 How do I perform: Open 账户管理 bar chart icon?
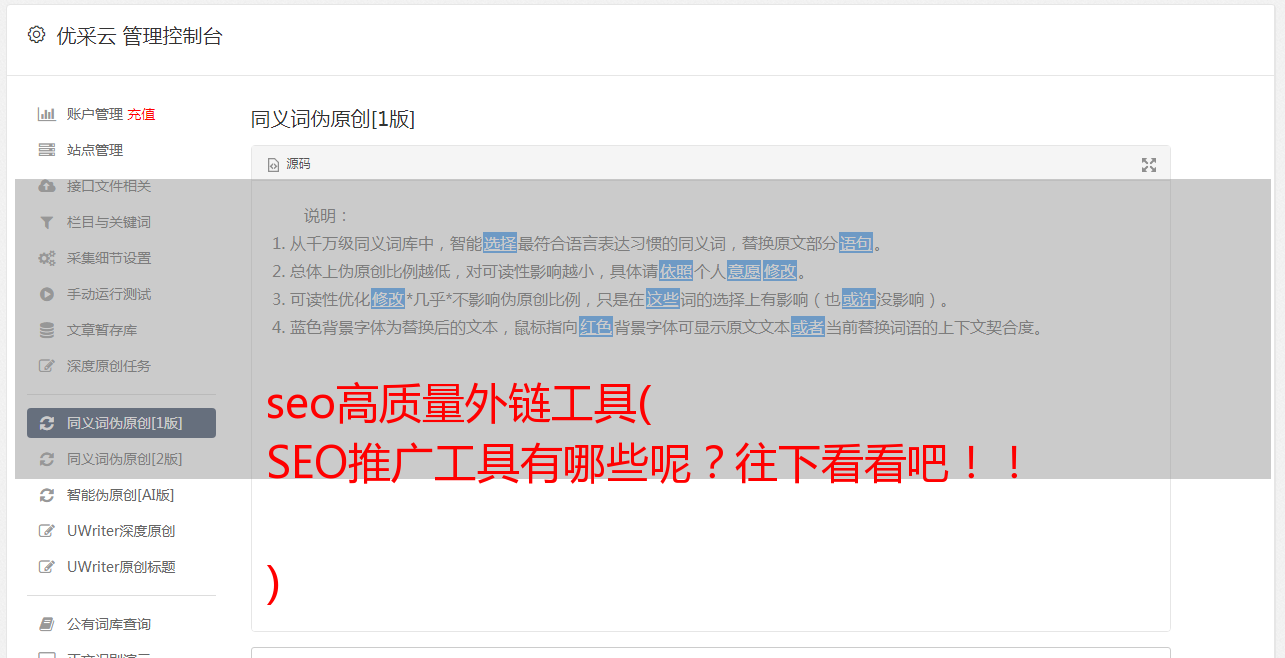point(46,114)
